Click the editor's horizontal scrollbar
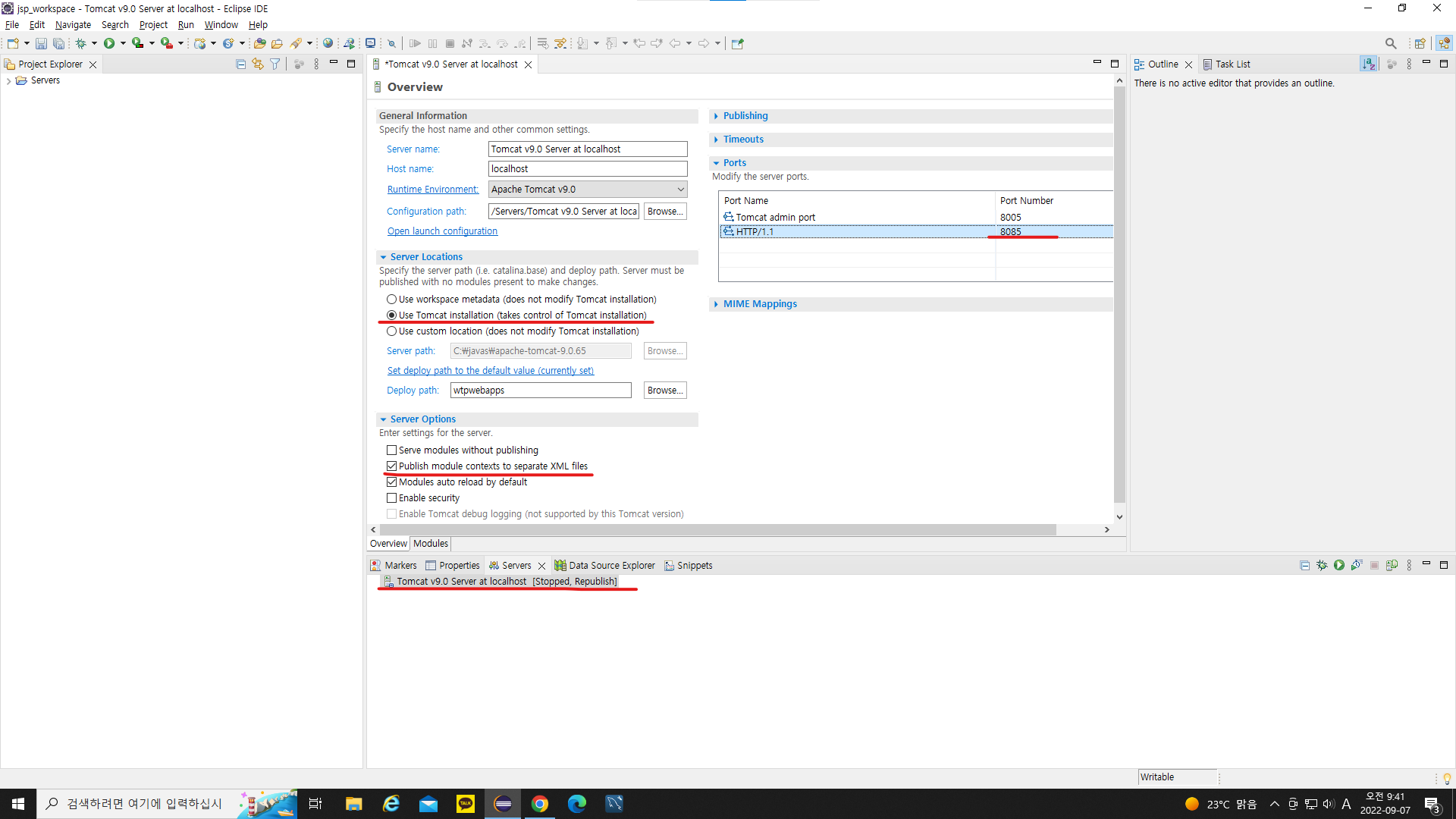Image resolution: width=1456 pixels, height=819 pixels. [x=717, y=530]
